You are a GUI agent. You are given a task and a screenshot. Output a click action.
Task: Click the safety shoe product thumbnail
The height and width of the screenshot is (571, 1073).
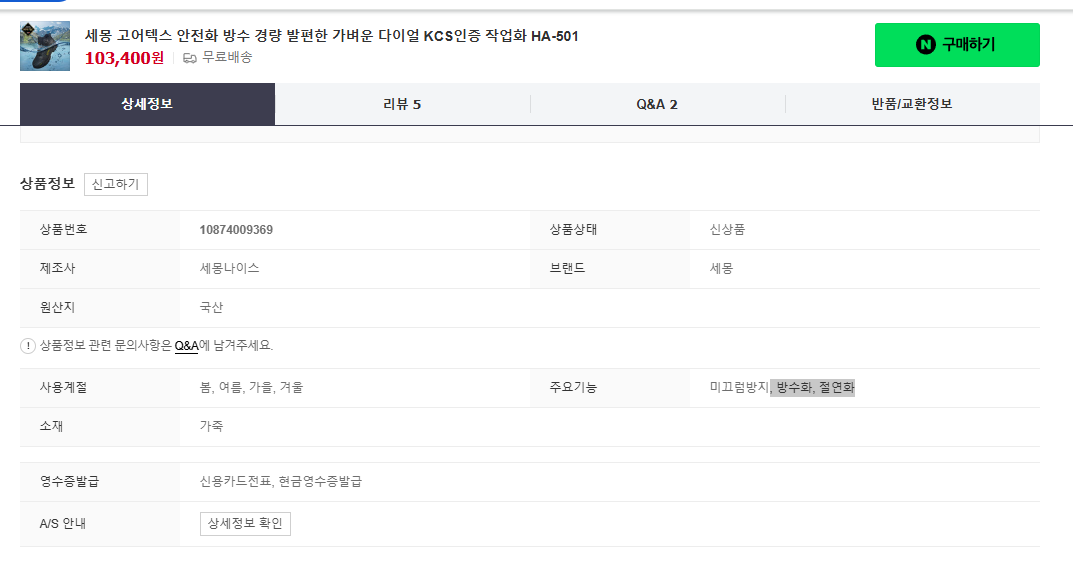(44, 46)
